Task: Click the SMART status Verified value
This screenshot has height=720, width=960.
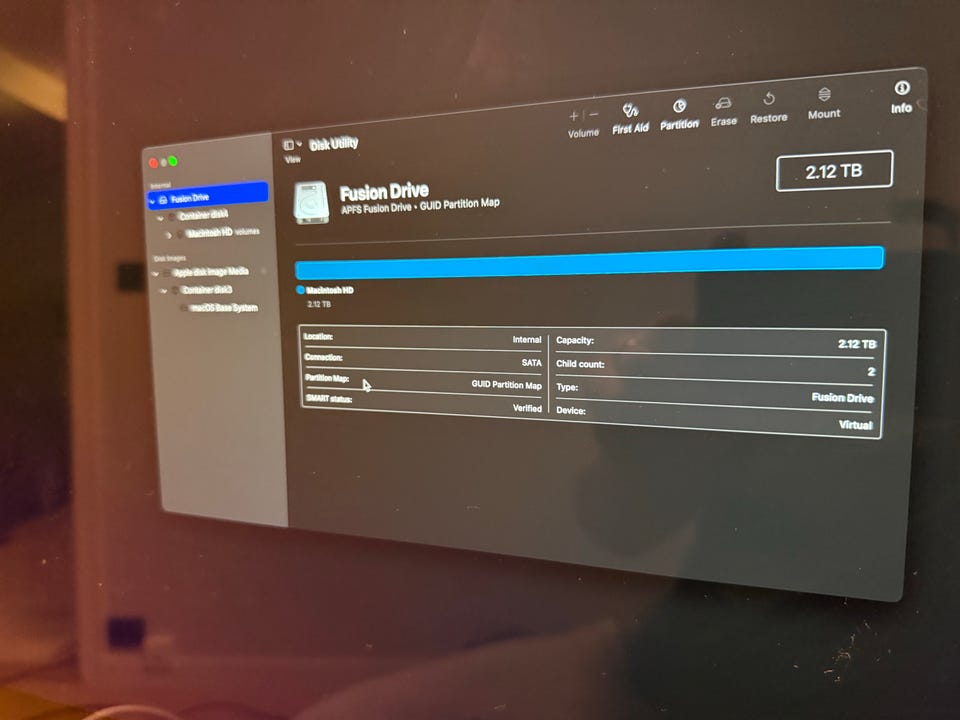Action: click(527, 408)
